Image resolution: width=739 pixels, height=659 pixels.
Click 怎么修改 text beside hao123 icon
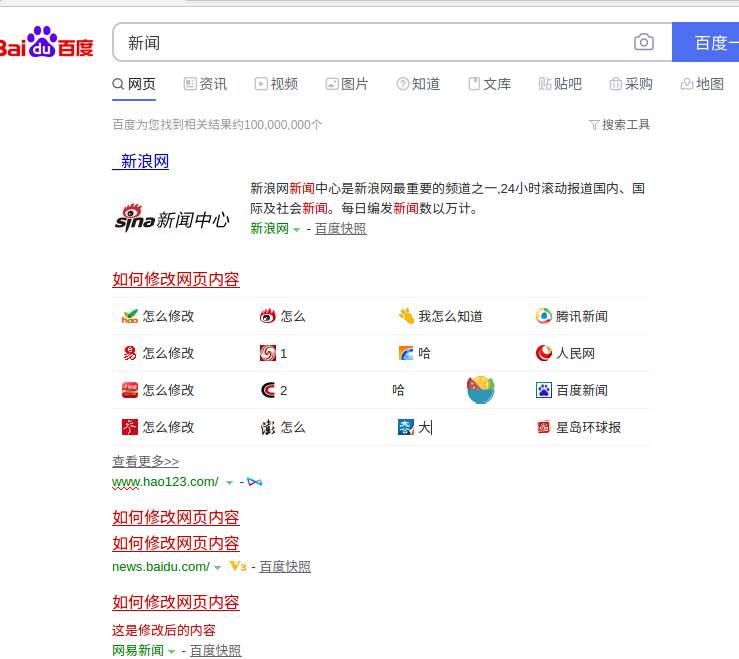[x=168, y=316]
